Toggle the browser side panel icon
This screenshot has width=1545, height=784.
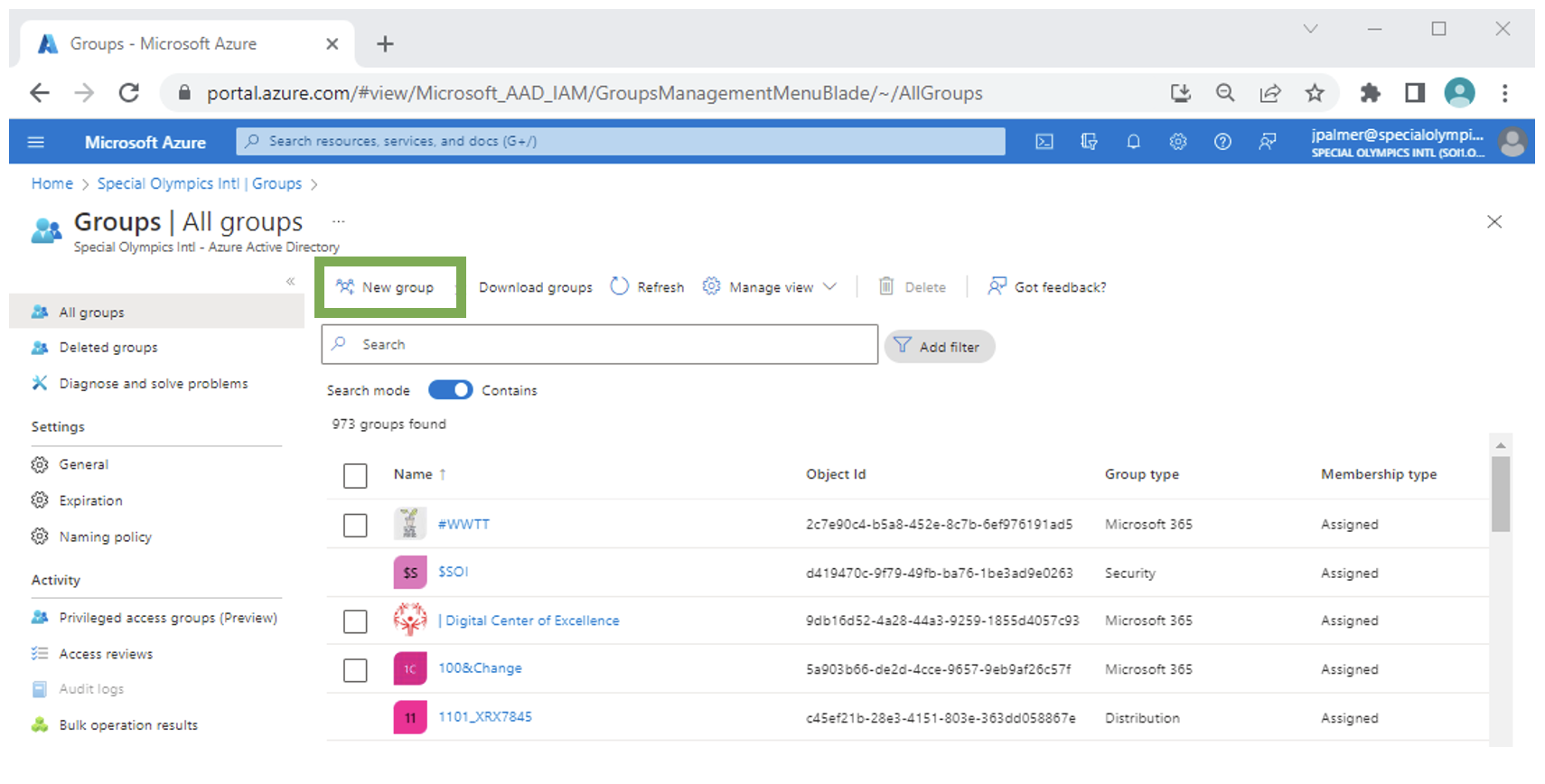pos(1415,93)
